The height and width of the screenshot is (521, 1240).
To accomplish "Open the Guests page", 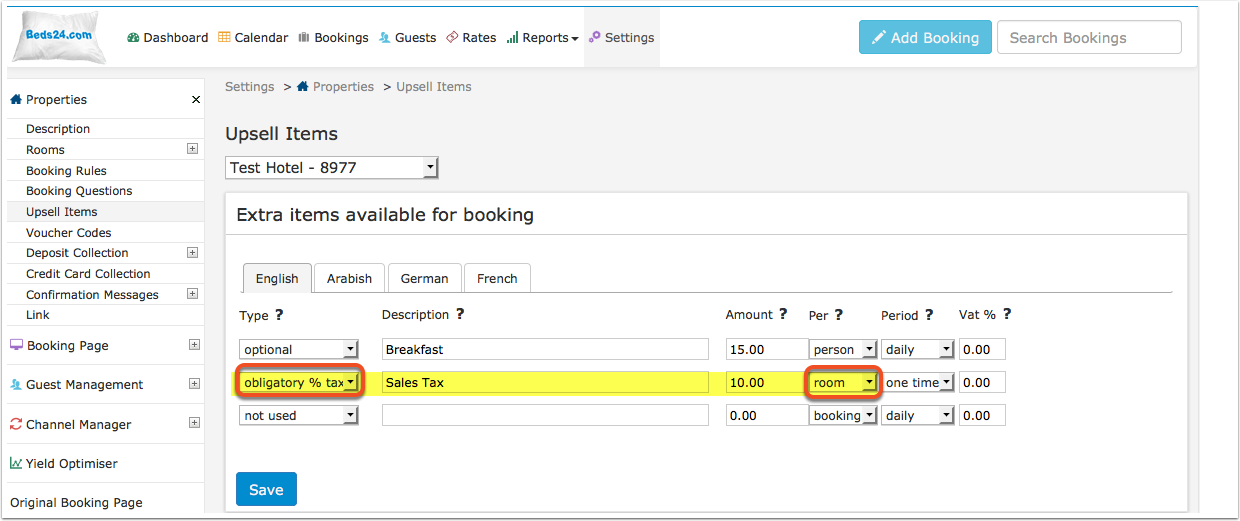I will [407, 38].
